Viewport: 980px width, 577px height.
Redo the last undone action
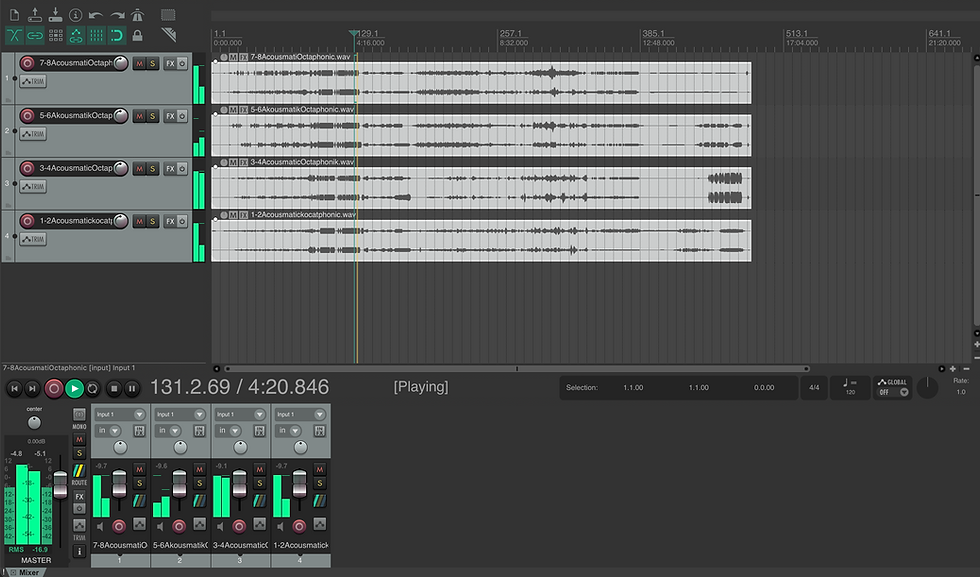(117, 14)
